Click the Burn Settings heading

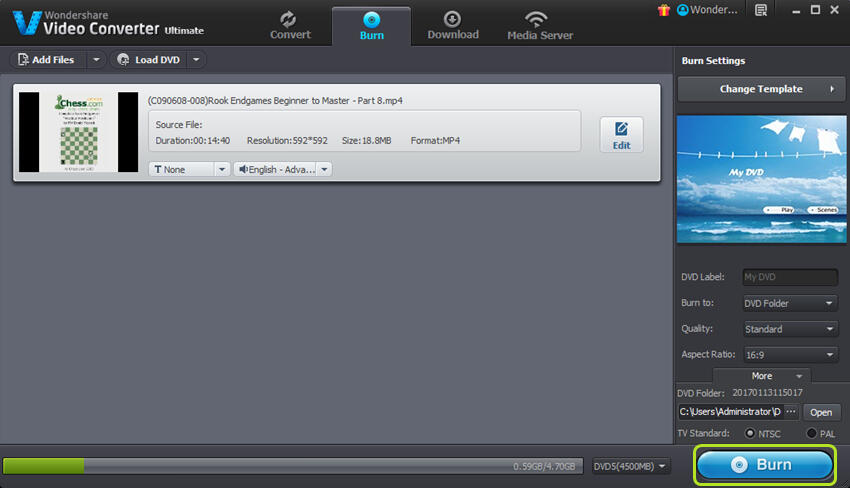click(x=713, y=61)
